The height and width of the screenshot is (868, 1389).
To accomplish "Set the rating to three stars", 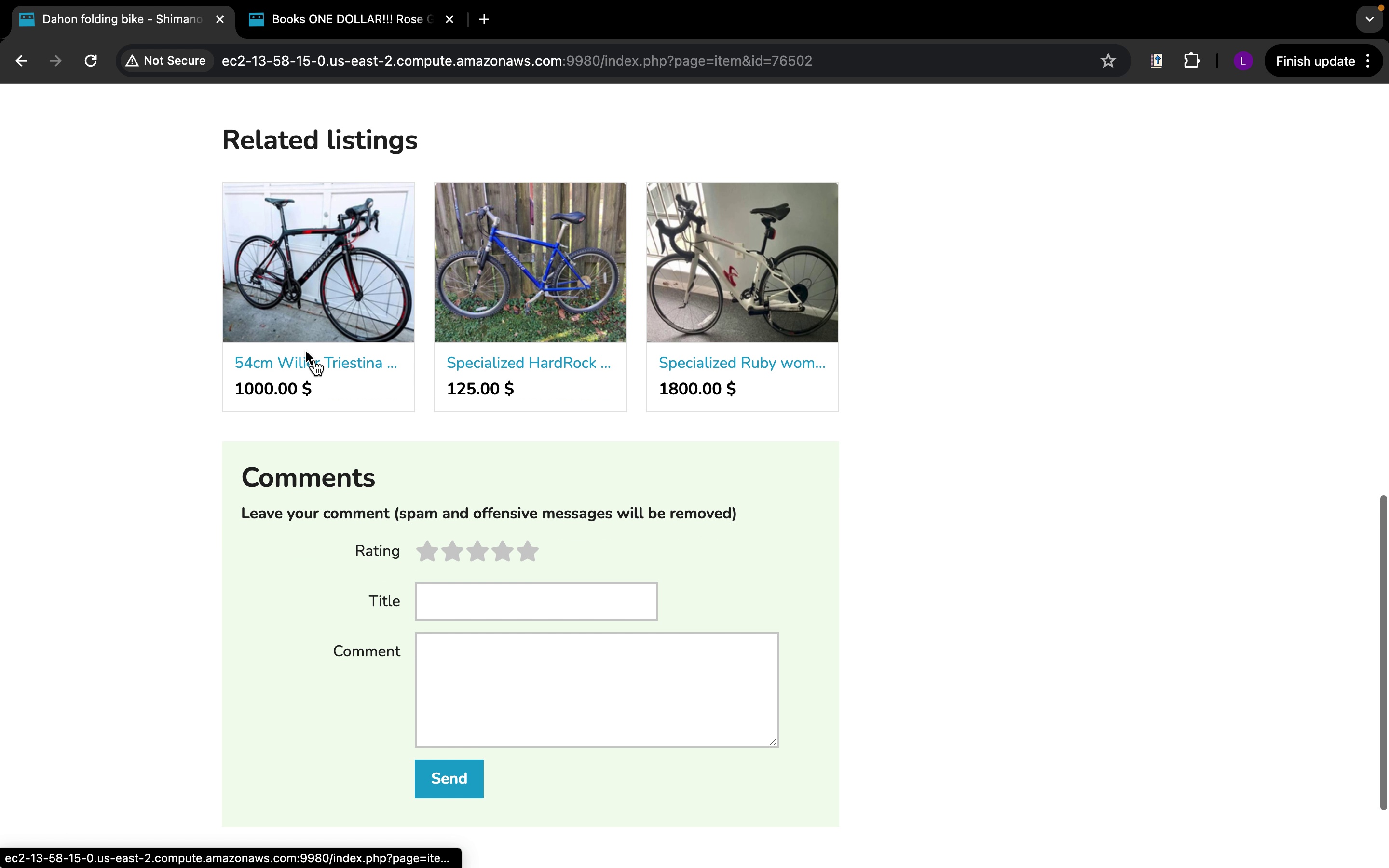I will 477,552.
